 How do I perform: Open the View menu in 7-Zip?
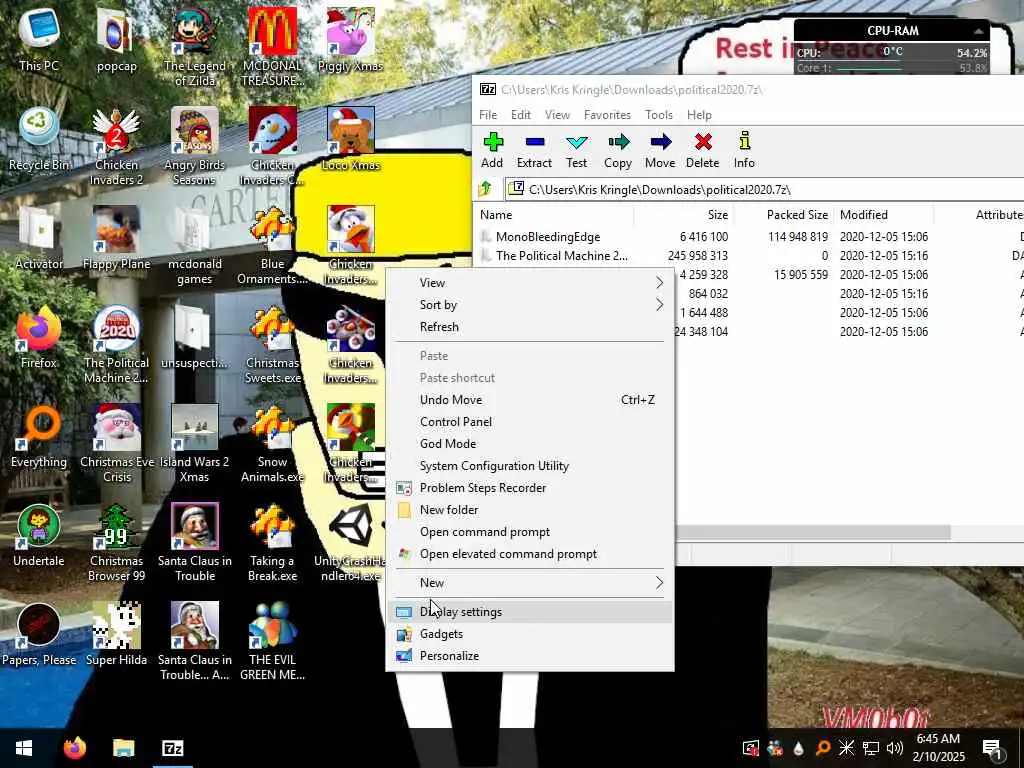tap(557, 115)
